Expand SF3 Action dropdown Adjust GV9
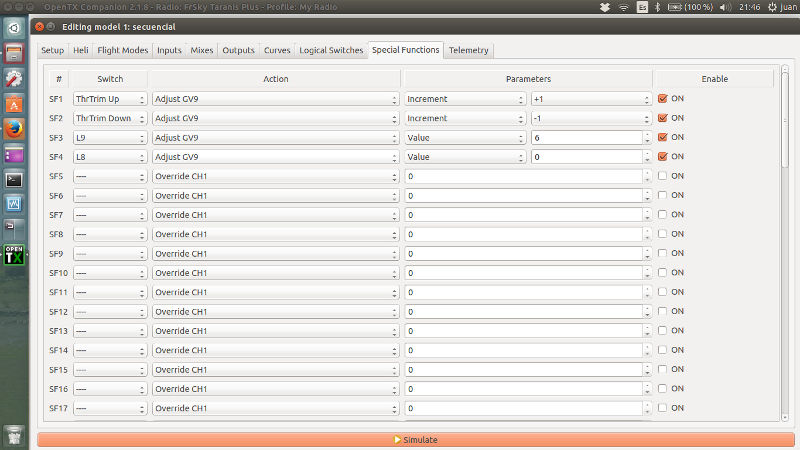Image resolution: width=800 pixels, height=450 pixels. [275, 138]
